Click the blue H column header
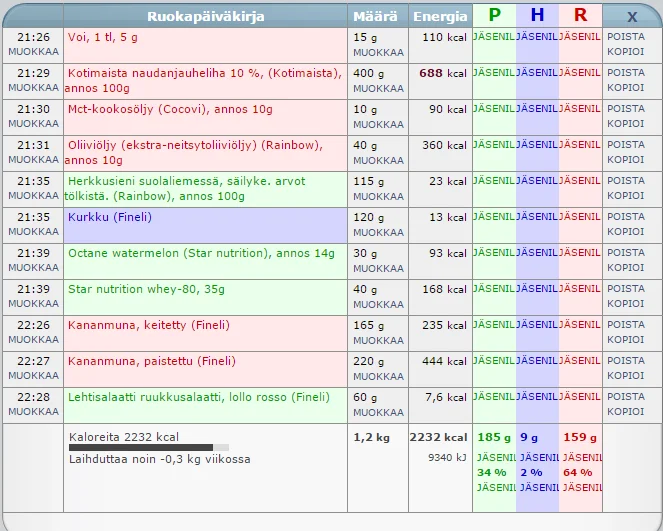Image resolution: width=663 pixels, height=531 pixels. coord(537,15)
